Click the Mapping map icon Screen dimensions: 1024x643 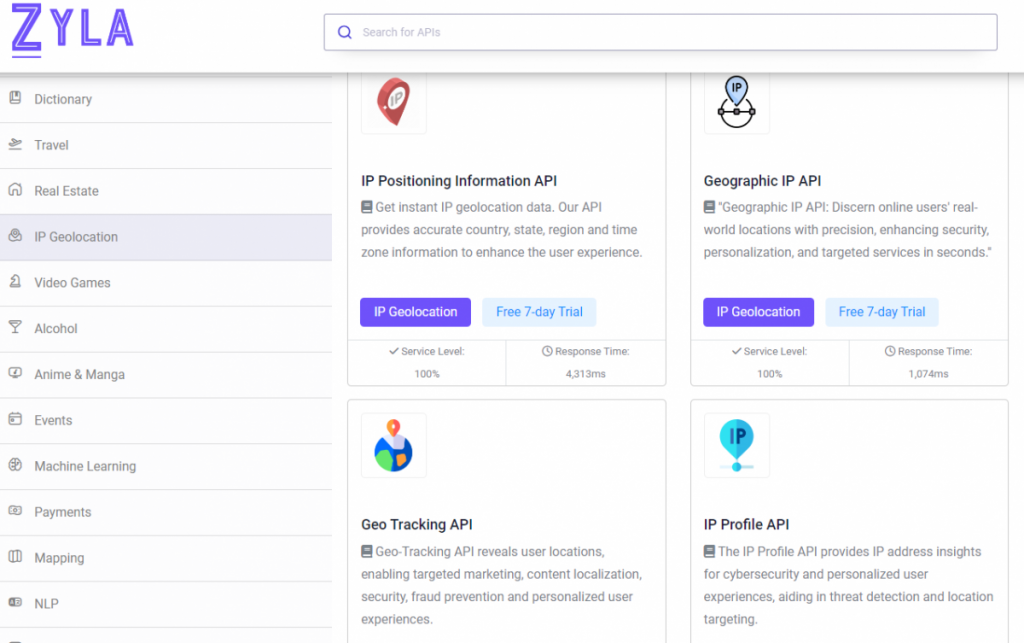[15, 557]
